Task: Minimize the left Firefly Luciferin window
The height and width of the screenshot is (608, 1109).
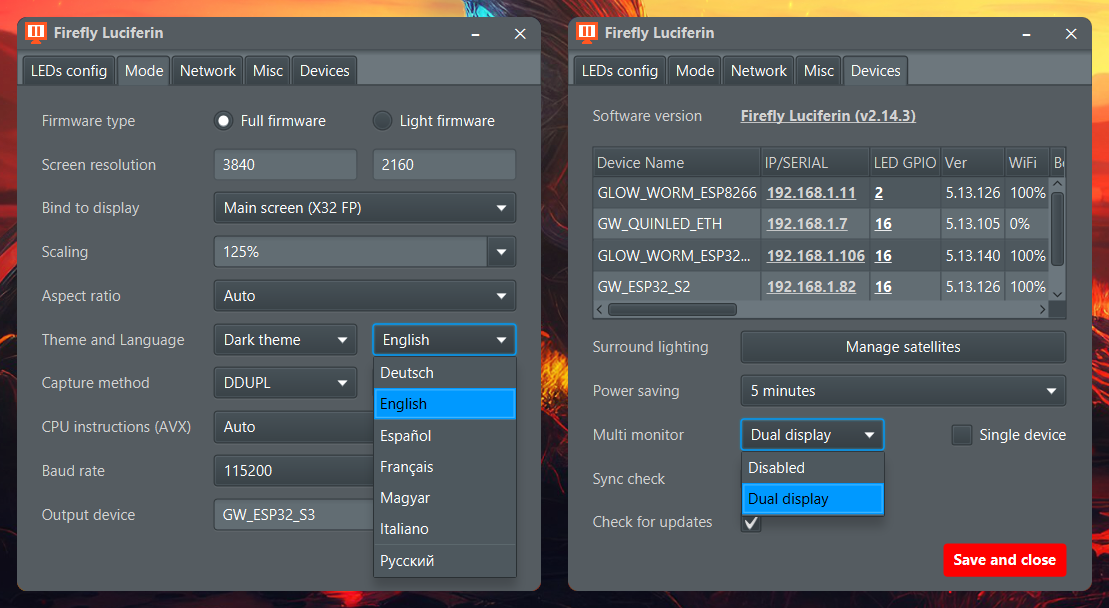Action: click(x=475, y=34)
